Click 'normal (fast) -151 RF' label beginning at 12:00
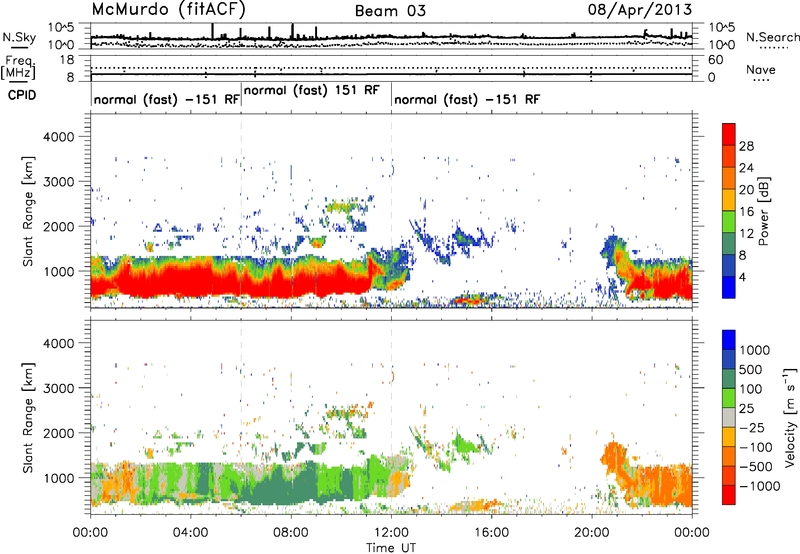This screenshot has height=554, width=800. coord(467,99)
